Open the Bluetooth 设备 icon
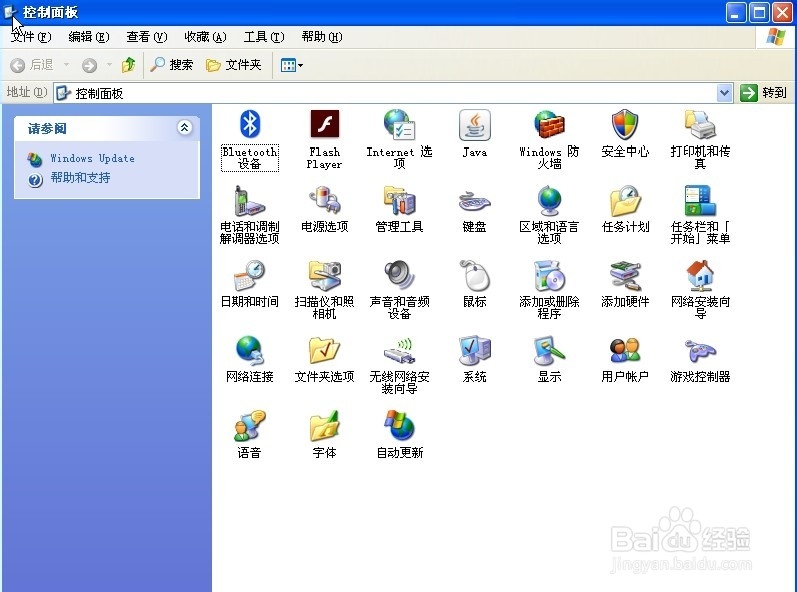Image resolution: width=797 pixels, height=592 pixels. [x=250, y=124]
